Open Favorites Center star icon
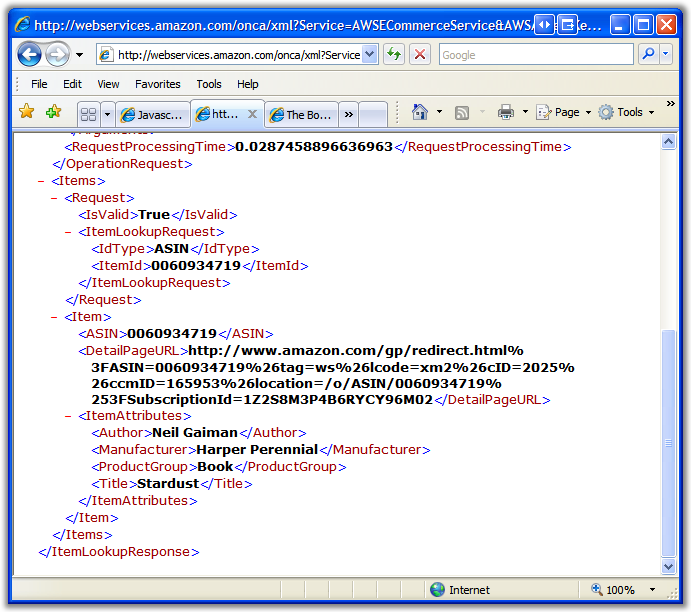This screenshot has width=691, height=612. click(x=27, y=111)
